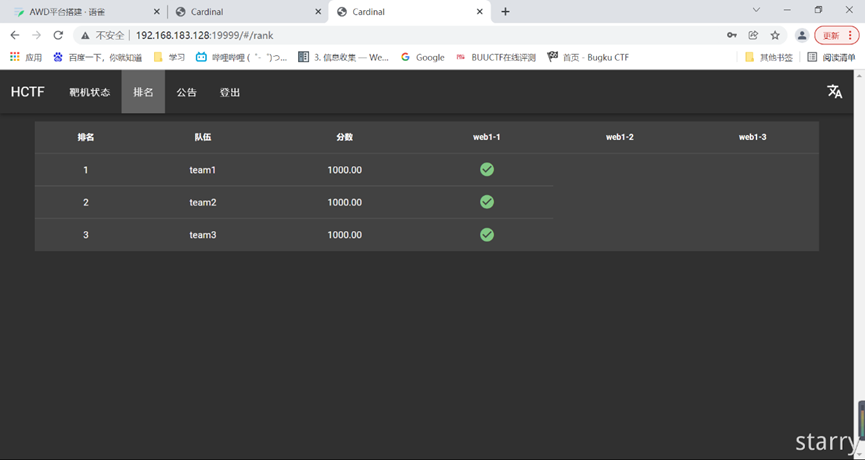Click rank number 3 cell

86,235
